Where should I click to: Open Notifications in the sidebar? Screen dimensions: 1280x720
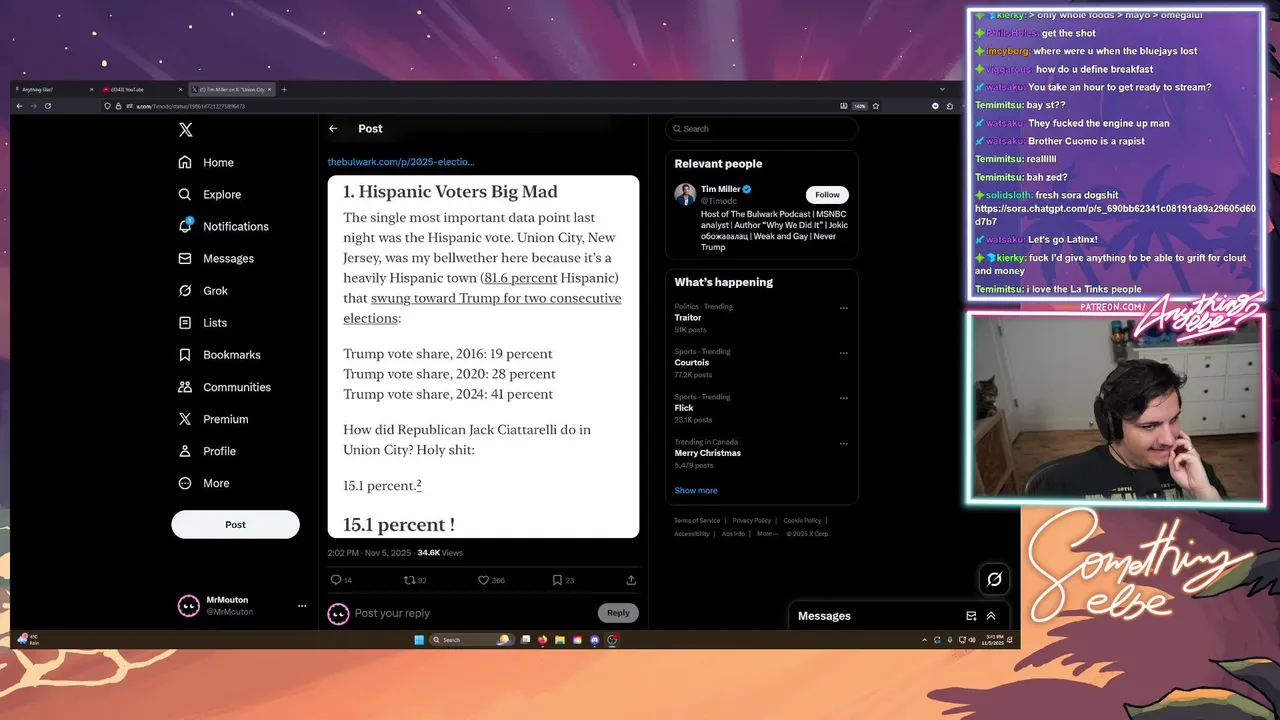(223, 226)
